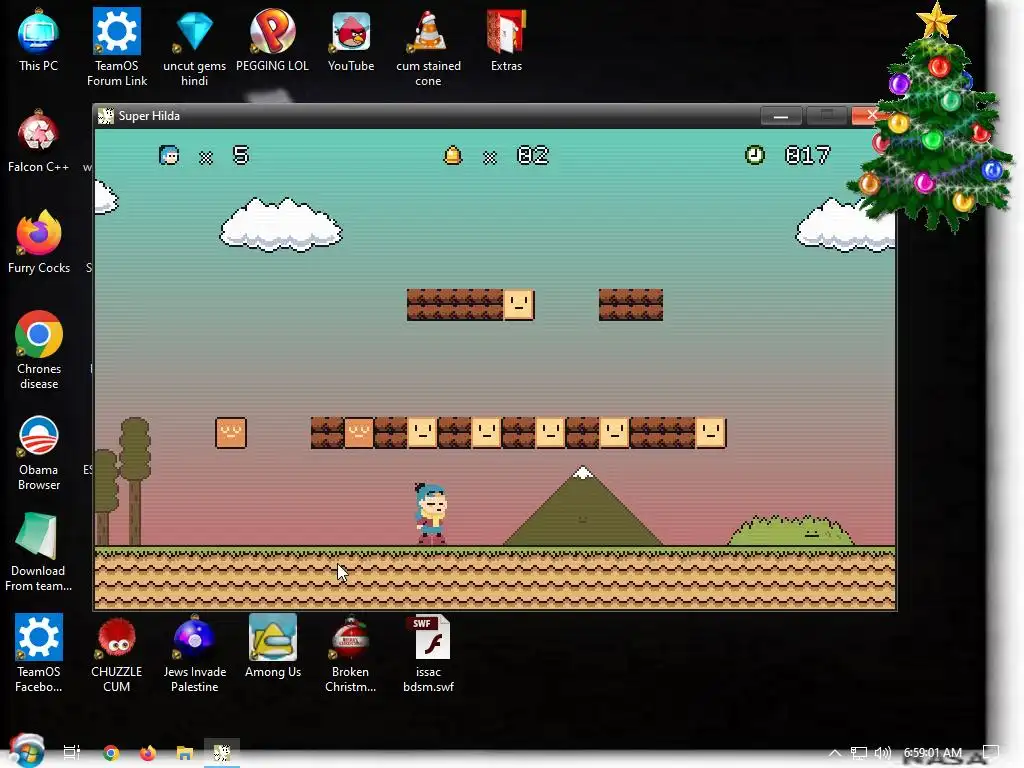Open the taskbar clock showing 6:59:01 AM
The image size is (1024, 768).
click(933, 753)
